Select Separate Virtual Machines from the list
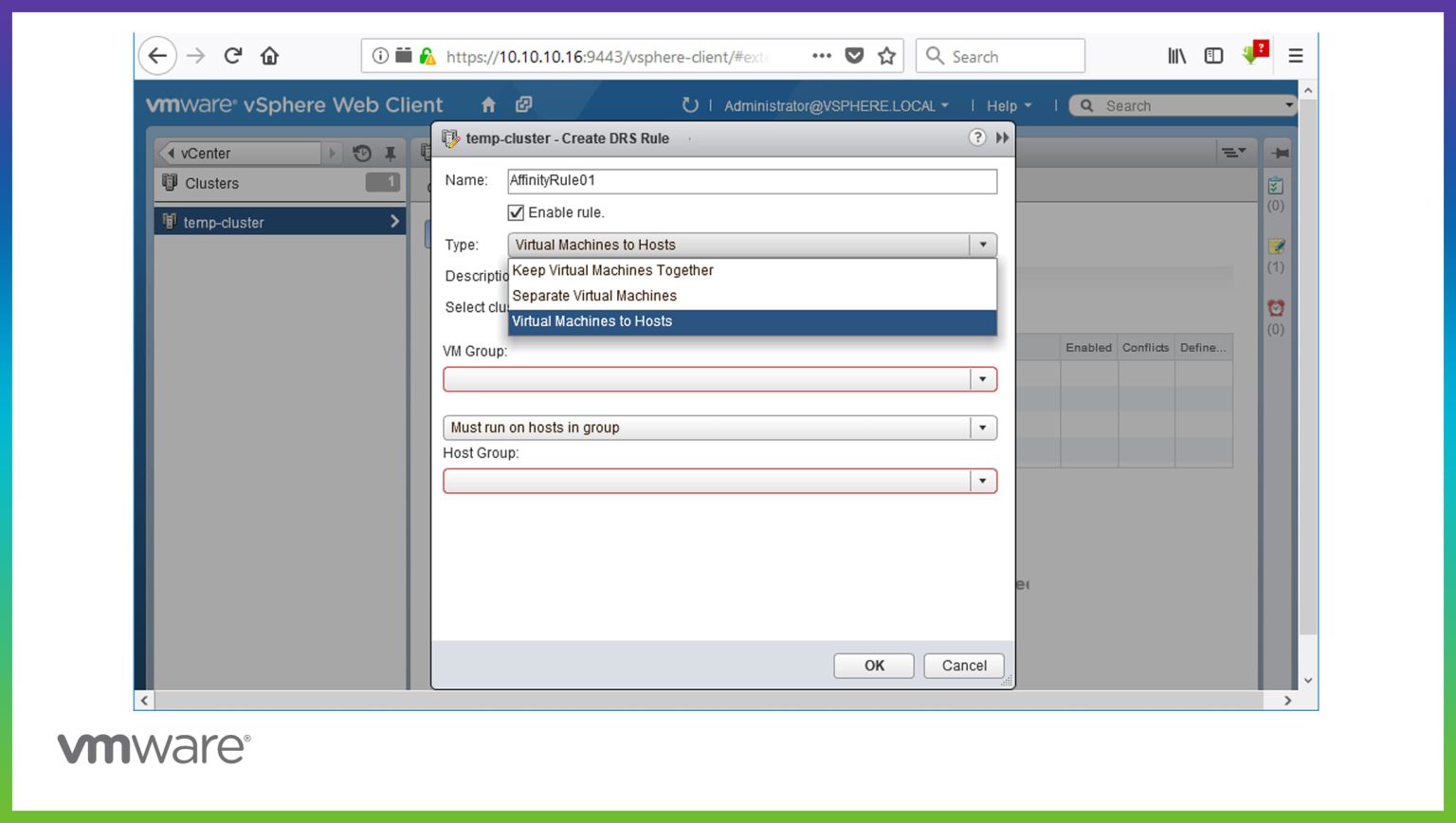This screenshot has width=1456, height=823. 593,295
